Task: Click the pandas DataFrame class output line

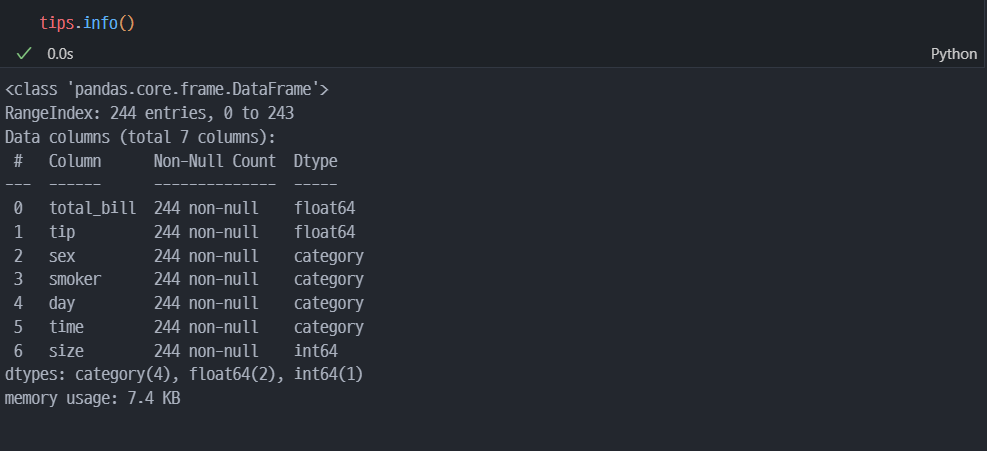Action: click(x=167, y=90)
